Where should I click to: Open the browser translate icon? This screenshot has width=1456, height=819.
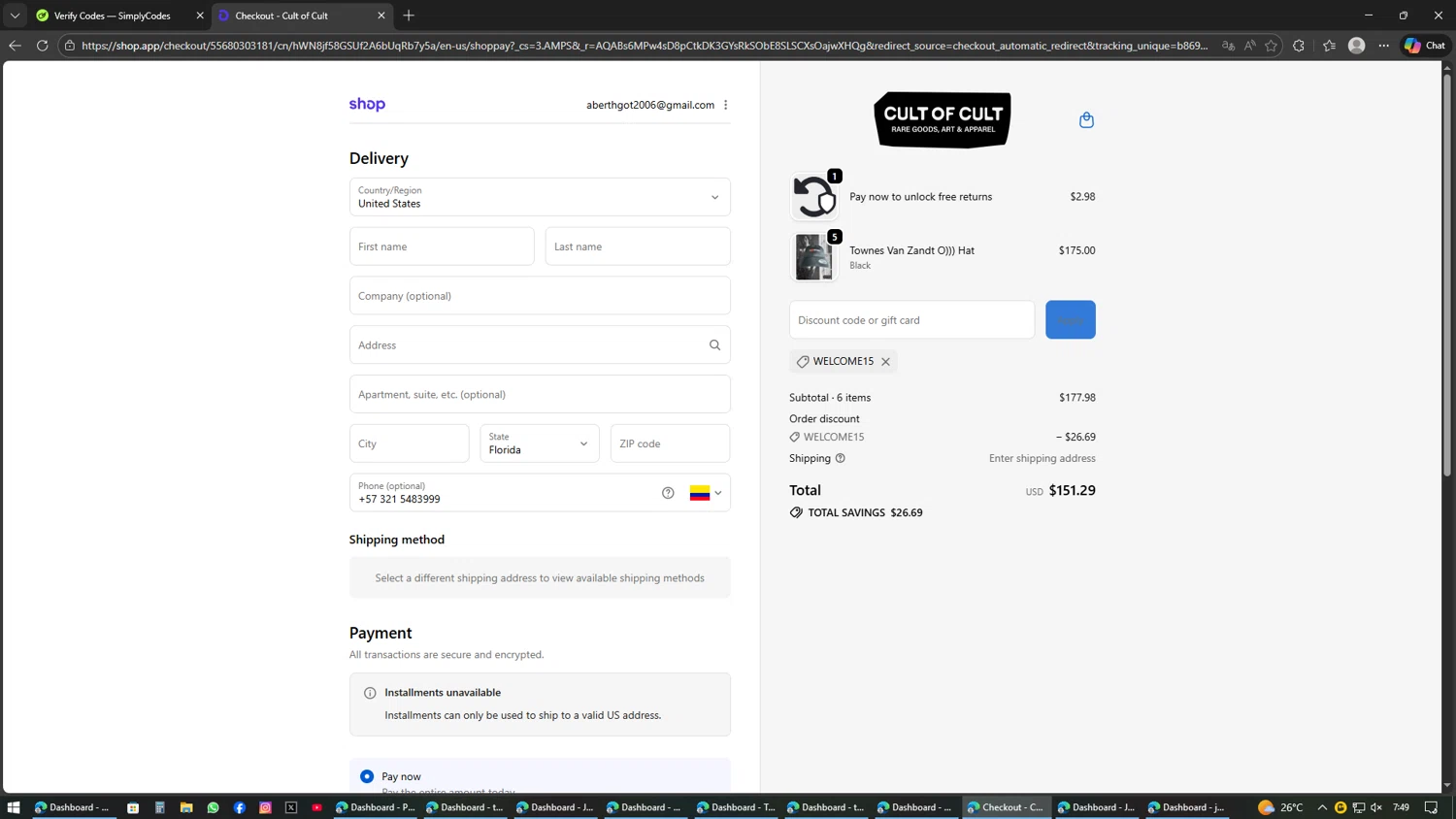tap(1228, 46)
